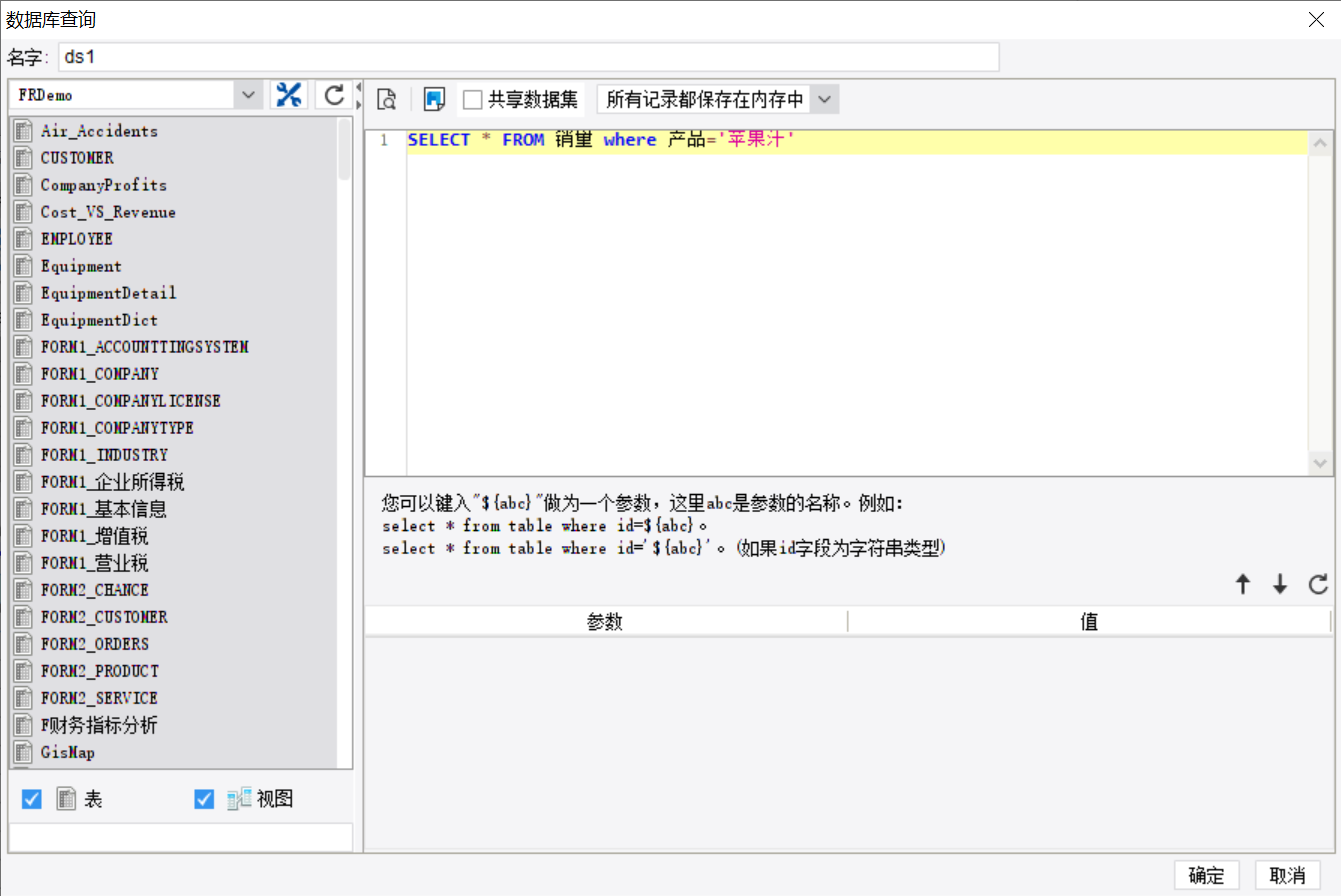Viewport: 1341px width, 896px height.
Task: Close the 数据库查询 dialog
Action: click(1317, 19)
